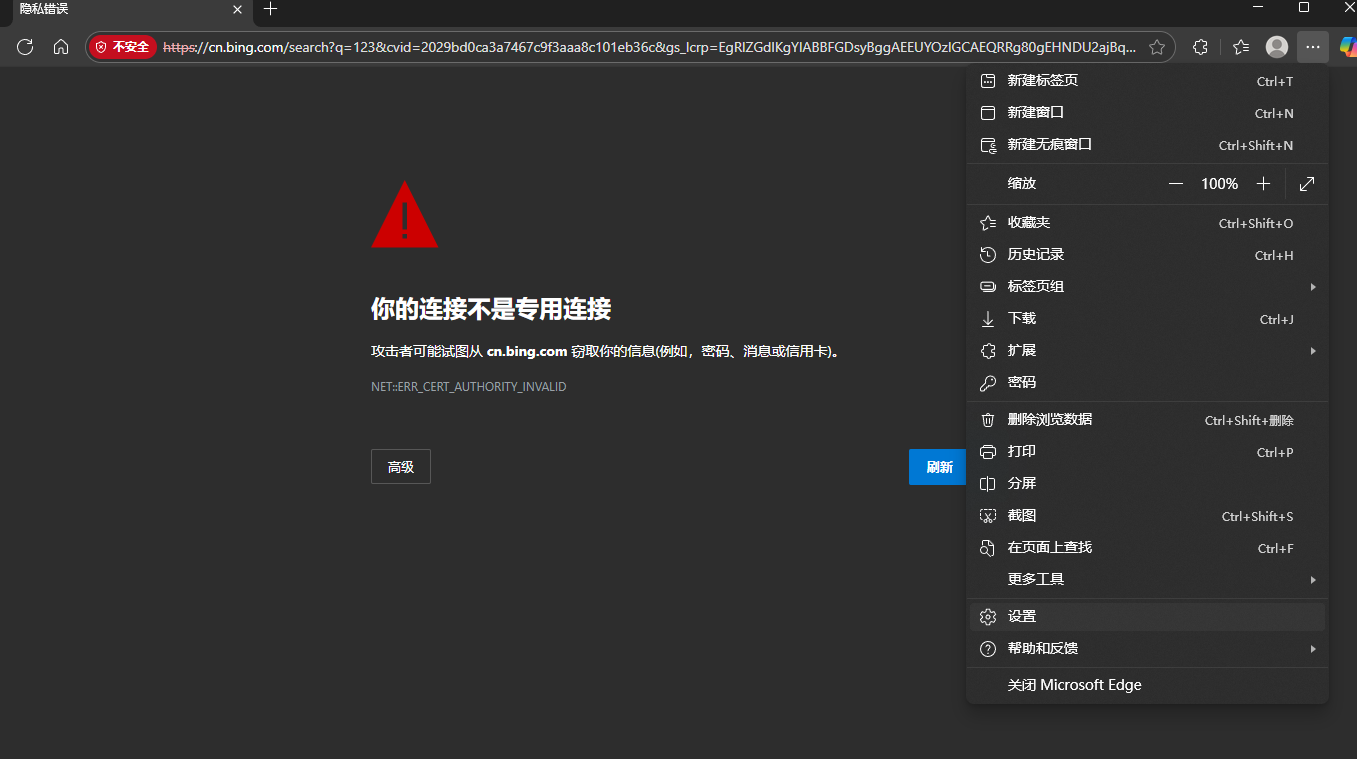Click the 缩放 zoom label in menu

[1022, 184]
